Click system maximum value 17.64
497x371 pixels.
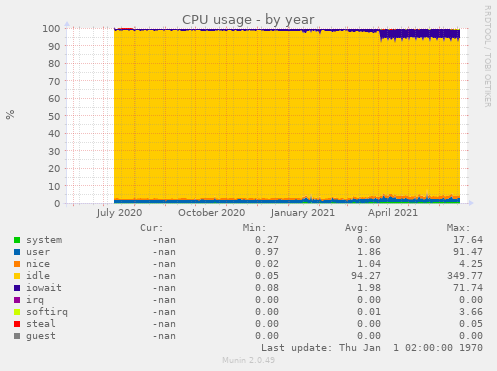click(x=468, y=240)
